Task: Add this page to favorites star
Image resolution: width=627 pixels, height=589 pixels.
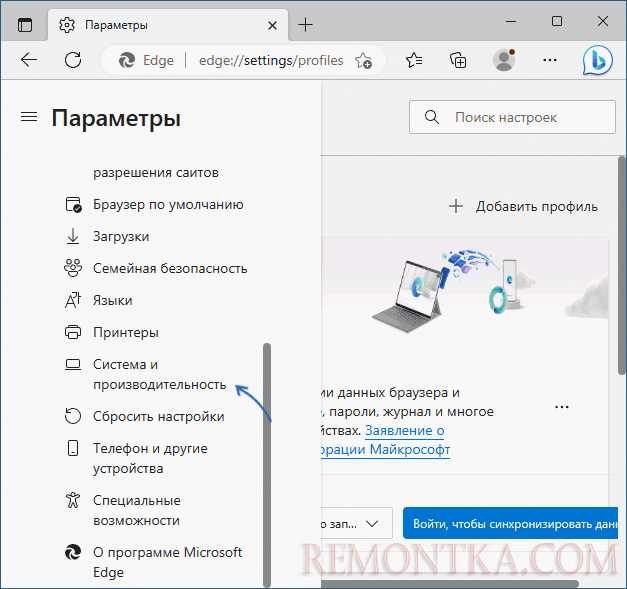Action: [x=363, y=61]
